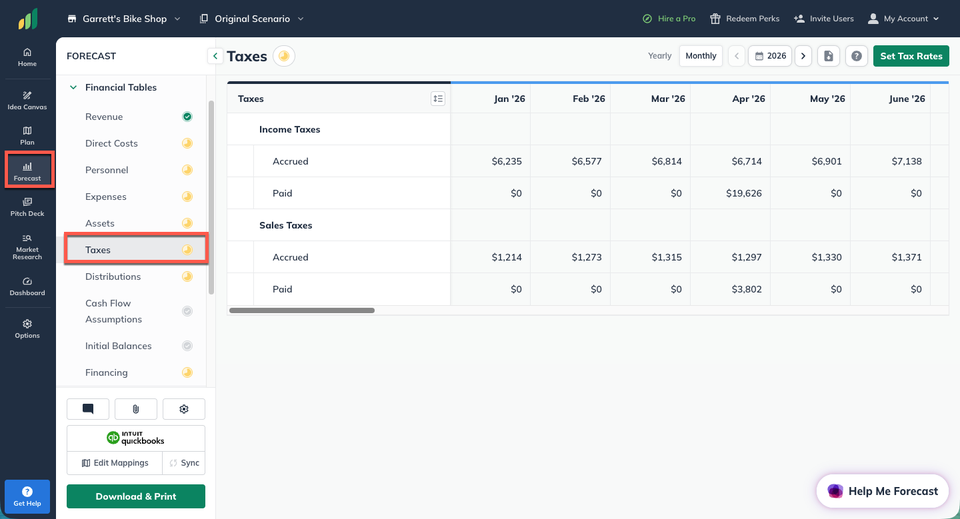
Task: Click the Set Tax Rates button
Action: pyautogui.click(x=911, y=56)
